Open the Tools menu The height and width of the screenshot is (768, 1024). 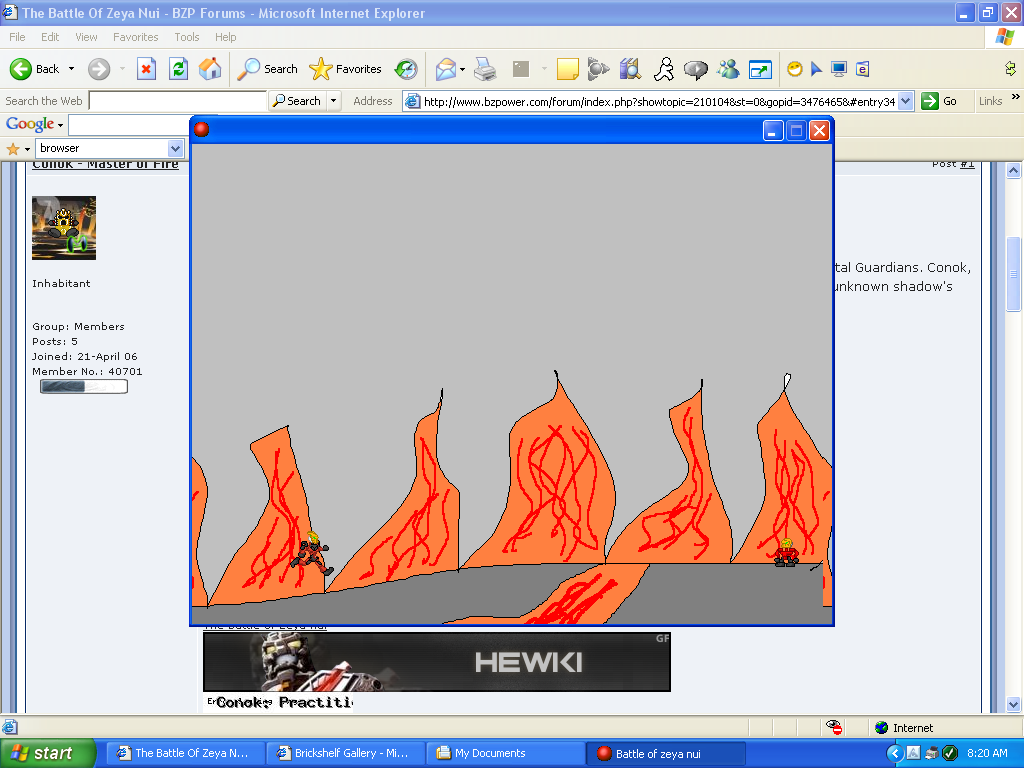[186, 37]
